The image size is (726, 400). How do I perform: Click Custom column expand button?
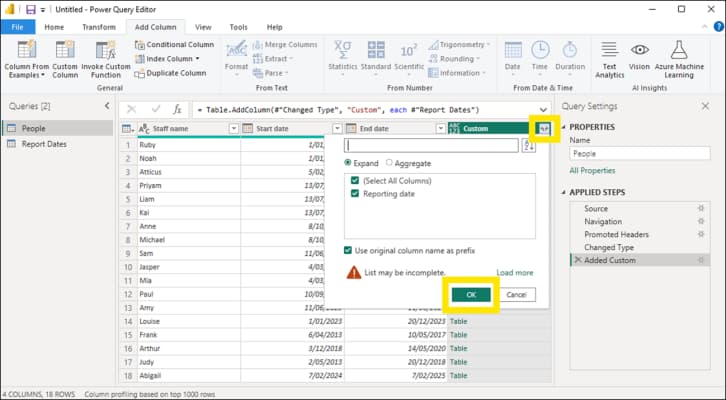544,129
